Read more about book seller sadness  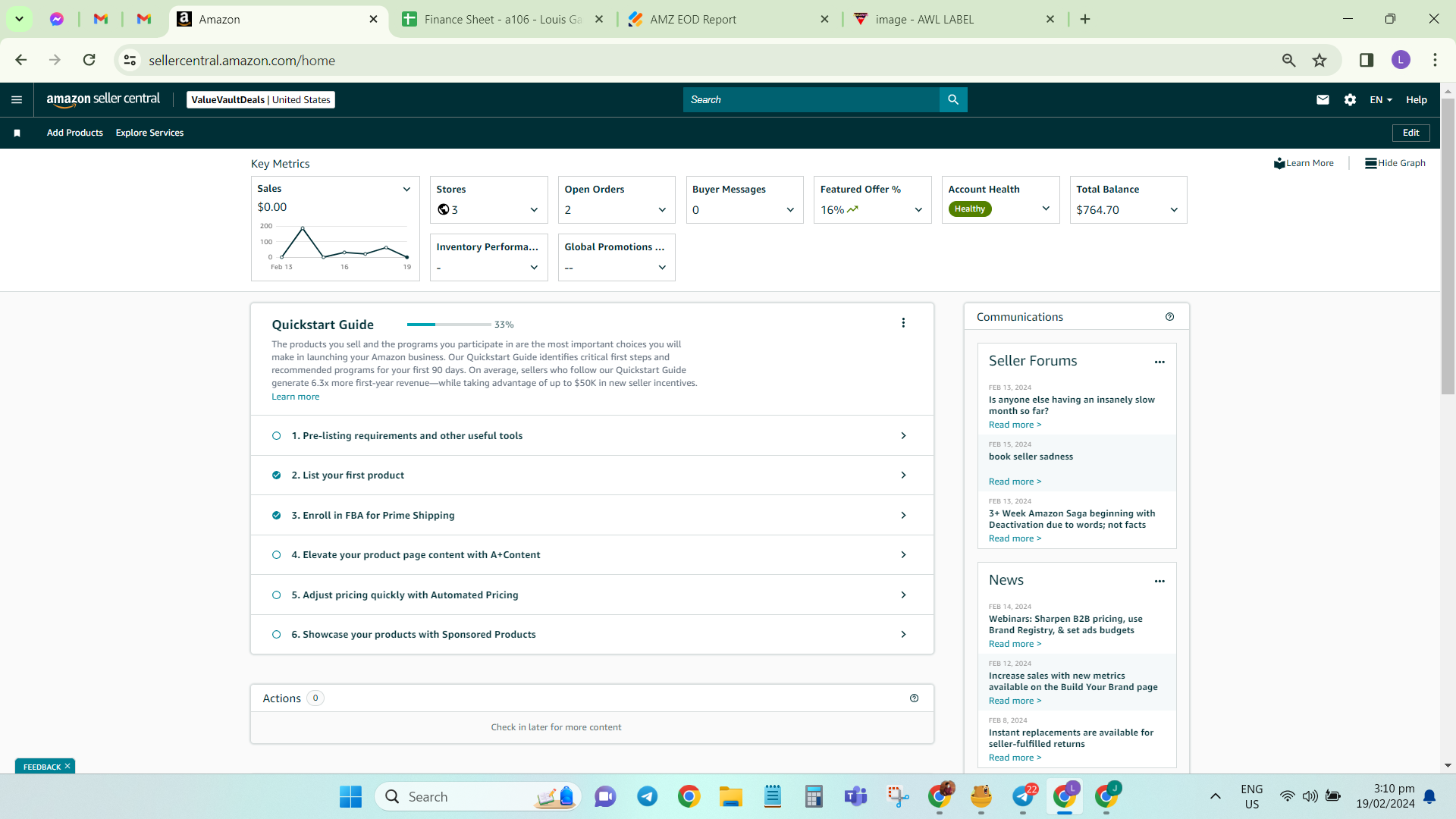[x=1015, y=482]
